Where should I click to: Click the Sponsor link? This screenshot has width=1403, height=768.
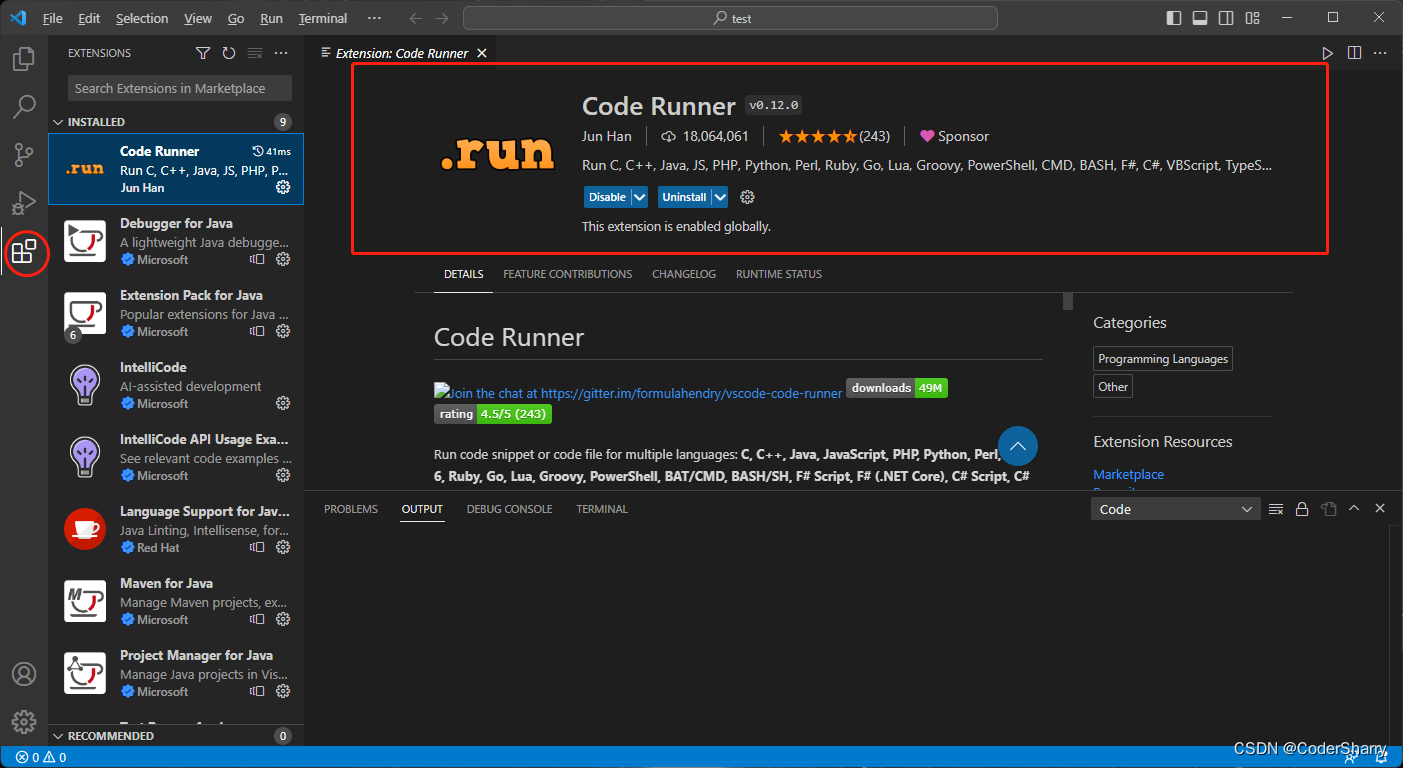pyautogui.click(x=954, y=136)
